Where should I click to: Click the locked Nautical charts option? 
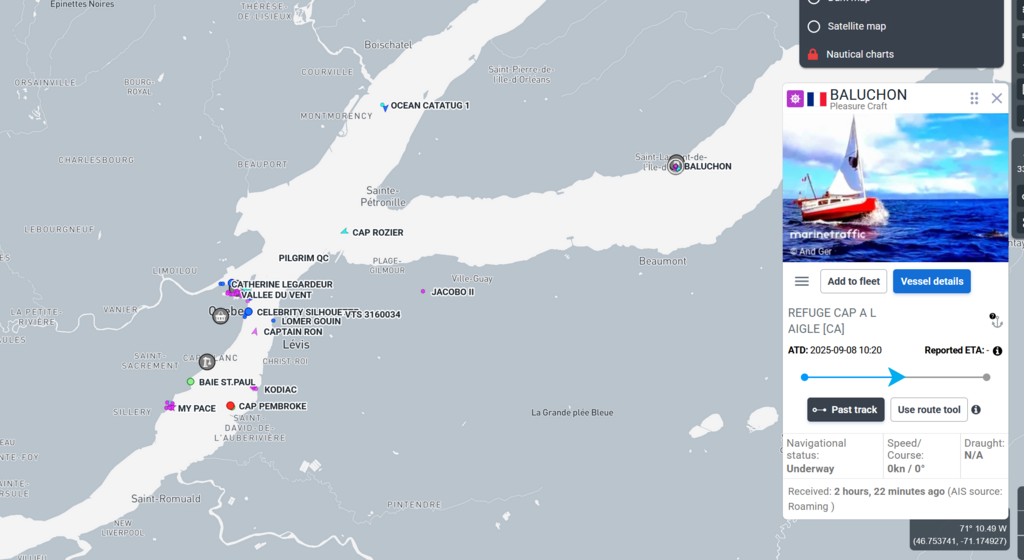813,54
